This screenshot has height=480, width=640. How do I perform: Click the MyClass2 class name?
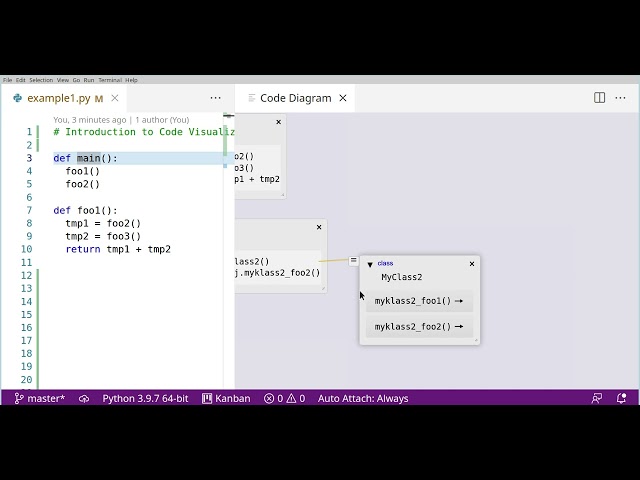click(x=402, y=277)
